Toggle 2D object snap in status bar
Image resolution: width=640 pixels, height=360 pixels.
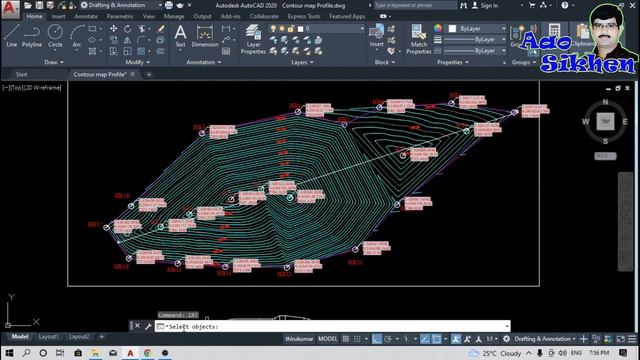tap(436, 339)
